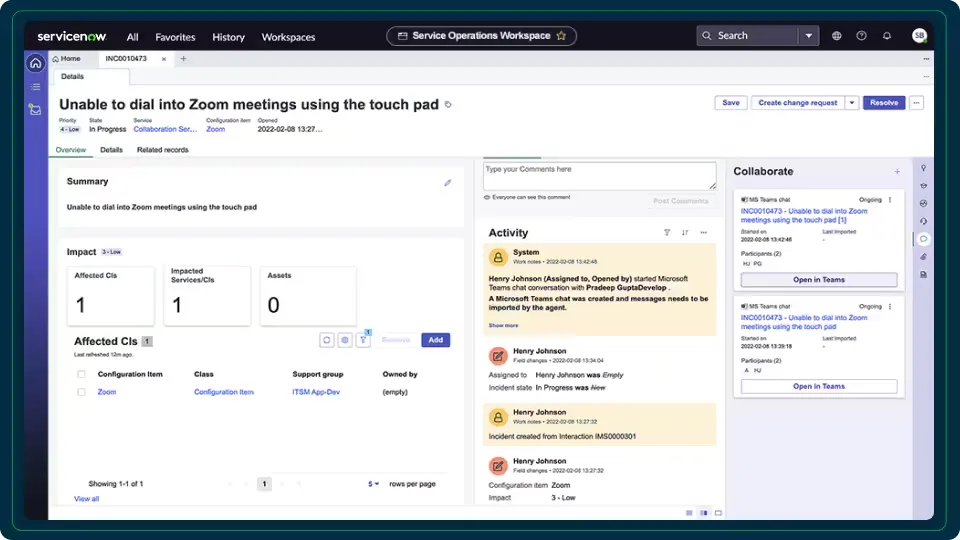Click the Add button for Affected CIs
Viewport: 960px width, 540px height.
point(435,340)
